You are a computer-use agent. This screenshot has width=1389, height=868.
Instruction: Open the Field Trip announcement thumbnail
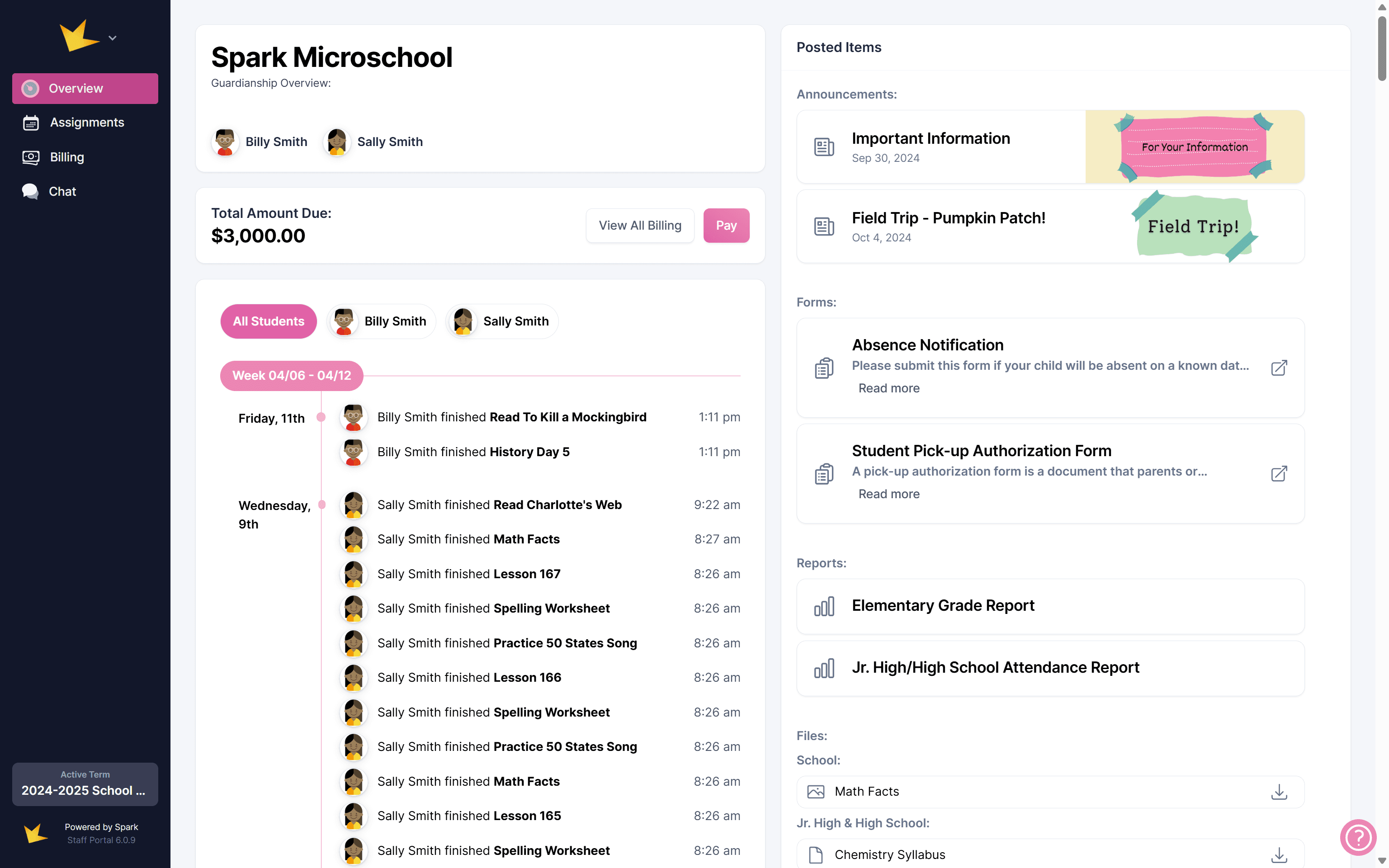click(1193, 226)
